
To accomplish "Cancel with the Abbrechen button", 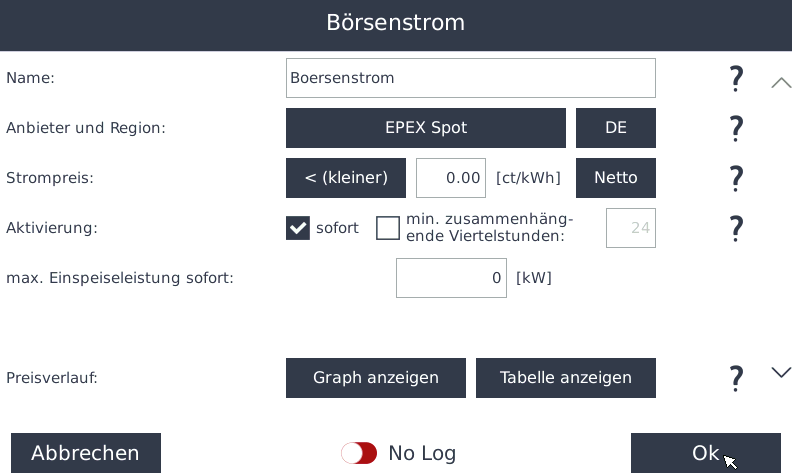I will (x=86, y=453).
